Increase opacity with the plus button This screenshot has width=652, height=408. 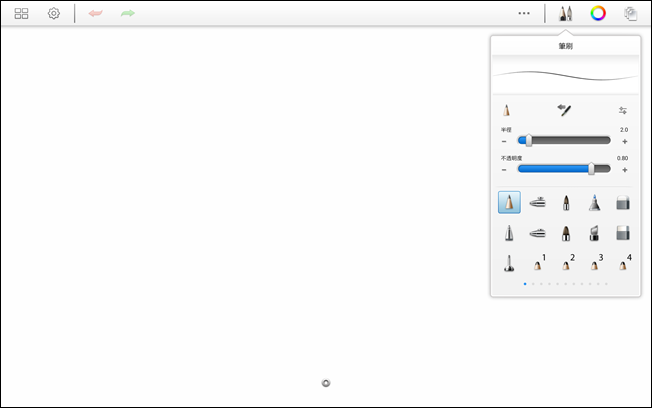coord(625,170)
